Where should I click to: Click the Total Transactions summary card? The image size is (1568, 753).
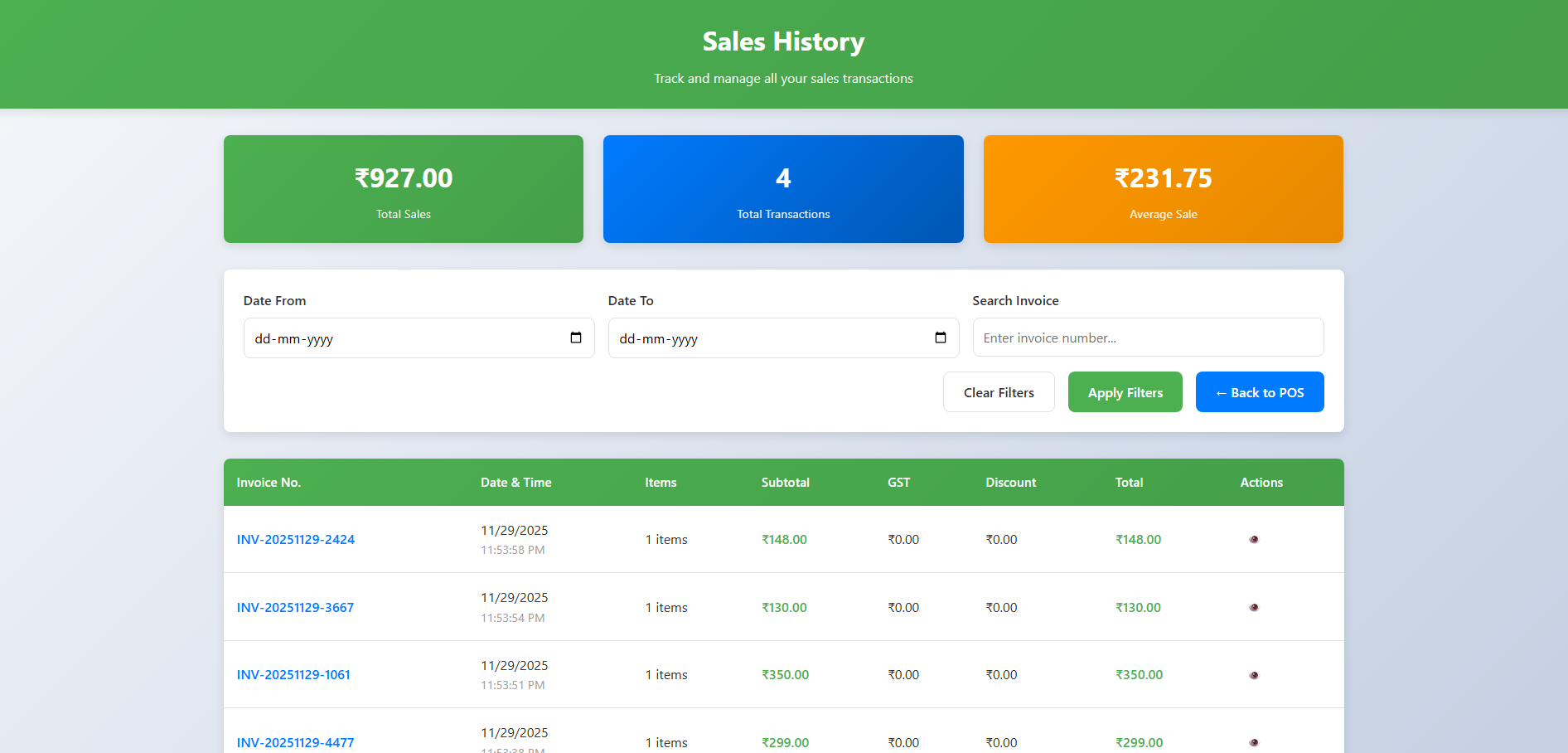coord(783,189)
